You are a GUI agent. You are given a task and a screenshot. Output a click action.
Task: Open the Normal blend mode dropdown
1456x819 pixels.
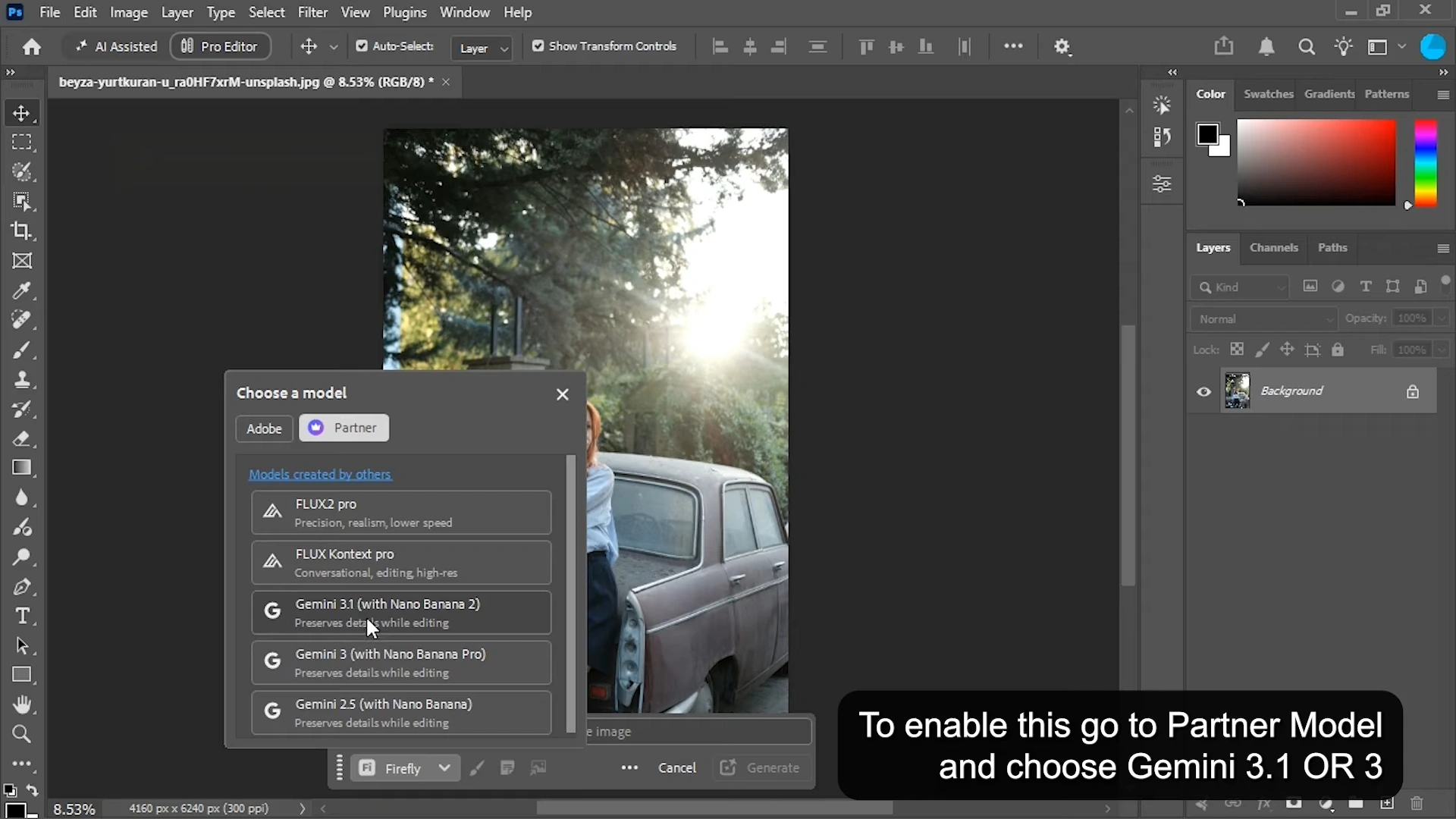(x=1263, y=319)
